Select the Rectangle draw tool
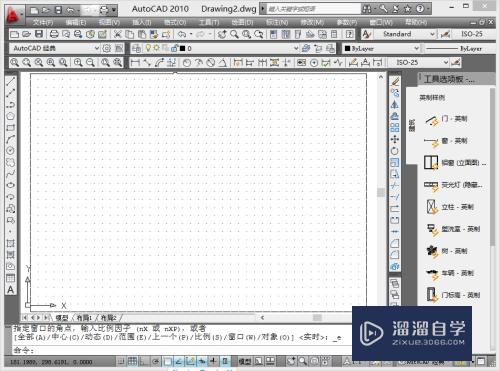Screen dimensions: 500x371 click(x=11, y=128)
